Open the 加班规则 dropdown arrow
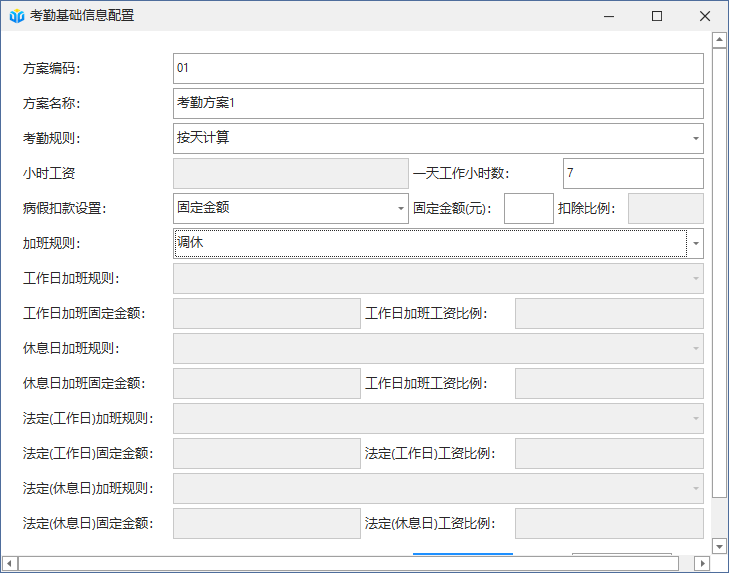Viewport: 729px width, 573px height. [x=696, y=243]
